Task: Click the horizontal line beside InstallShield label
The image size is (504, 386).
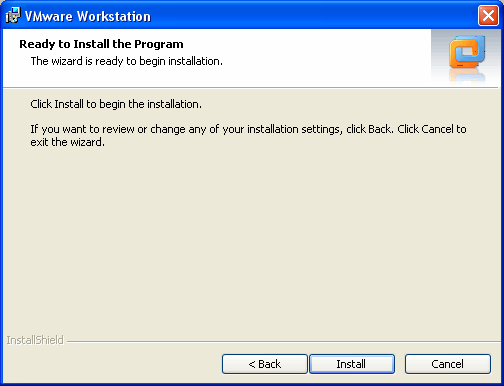Action: (283, 341)
